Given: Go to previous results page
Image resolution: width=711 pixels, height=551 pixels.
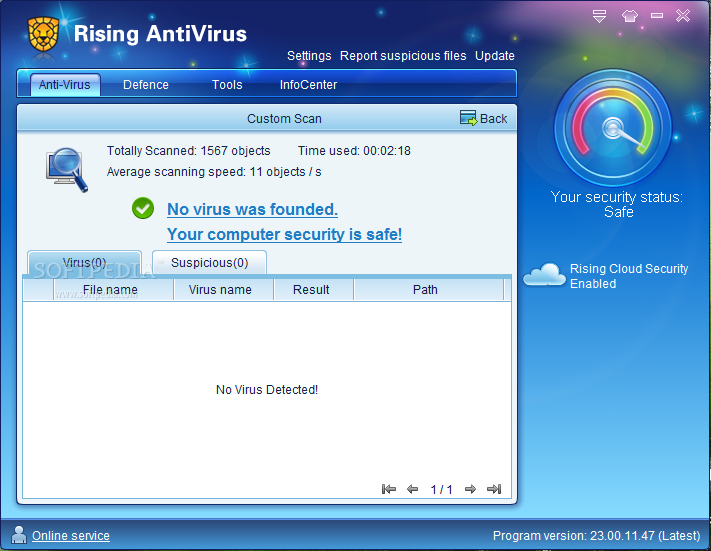Looking at the screenshot, I should [x=412, y=489].
